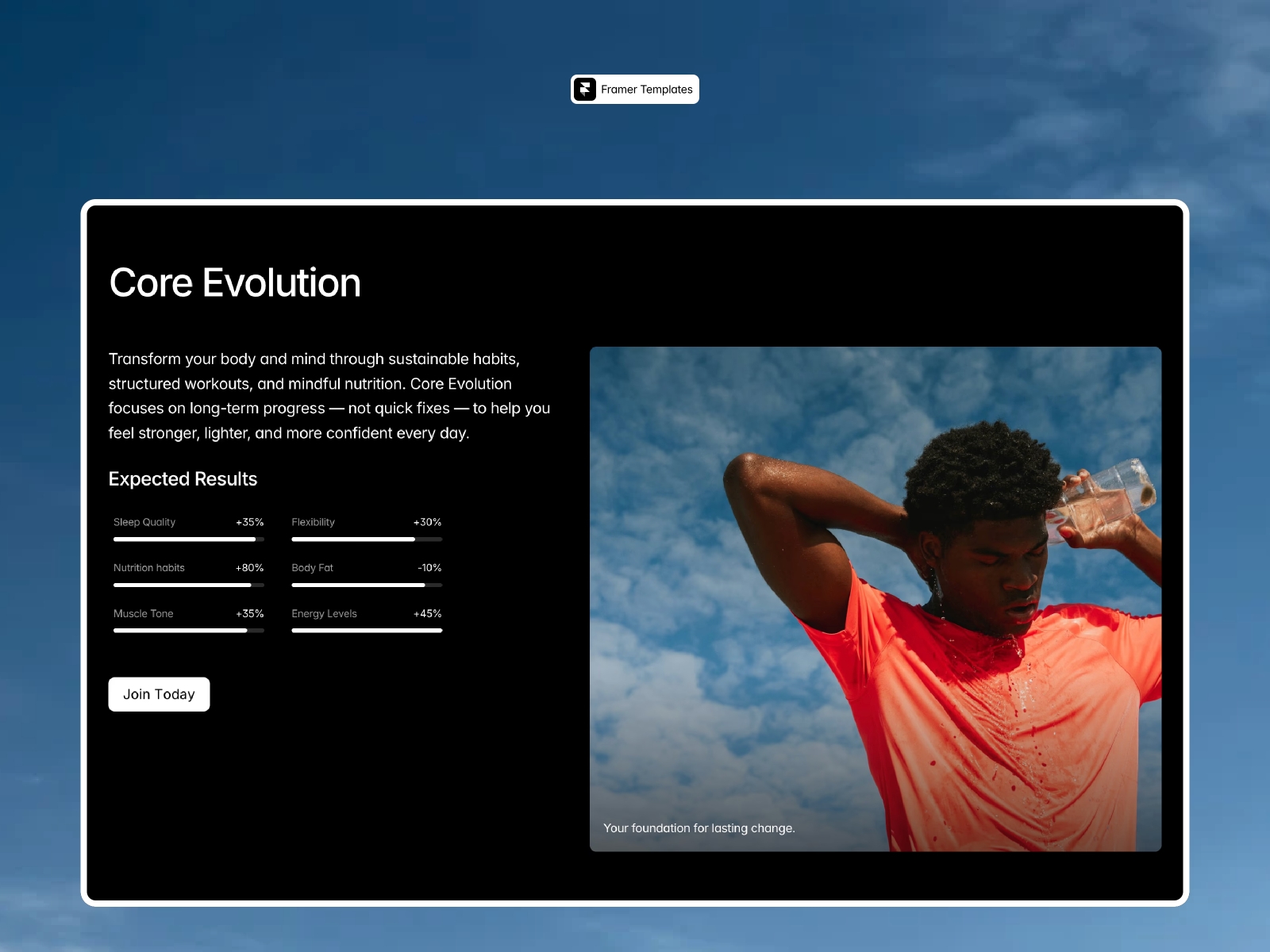Screen dimensions: 1270x952
Task: Select the -10% Body Fat value
Action: tap(429, 567)
